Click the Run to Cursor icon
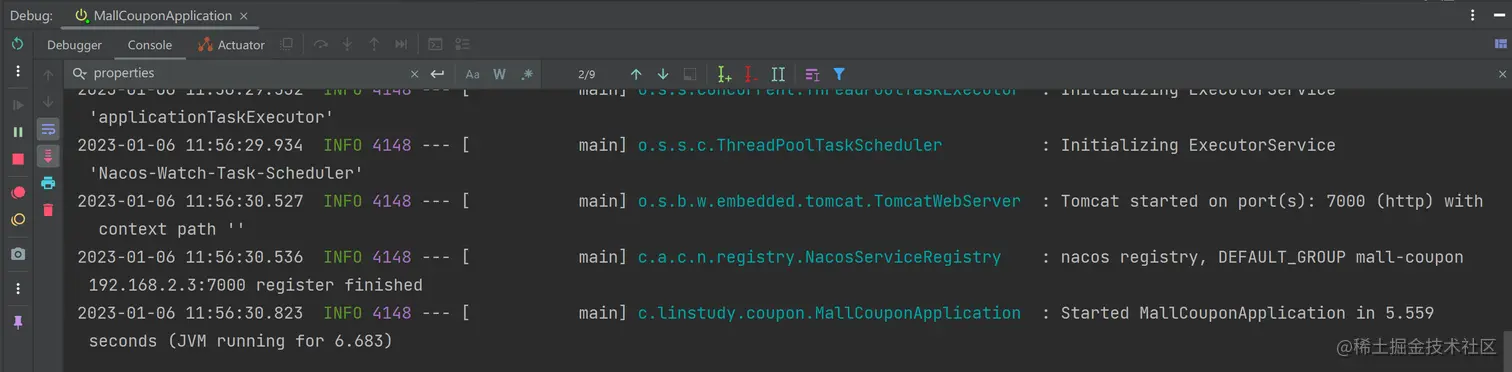Screen dimensions: 1512x372 coord(401,44)
